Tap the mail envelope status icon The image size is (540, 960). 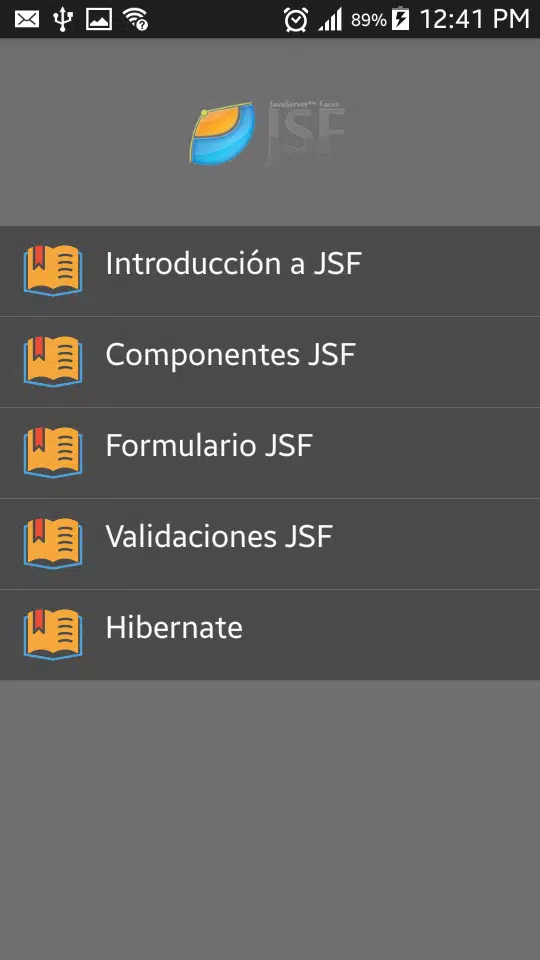point(27,19)
